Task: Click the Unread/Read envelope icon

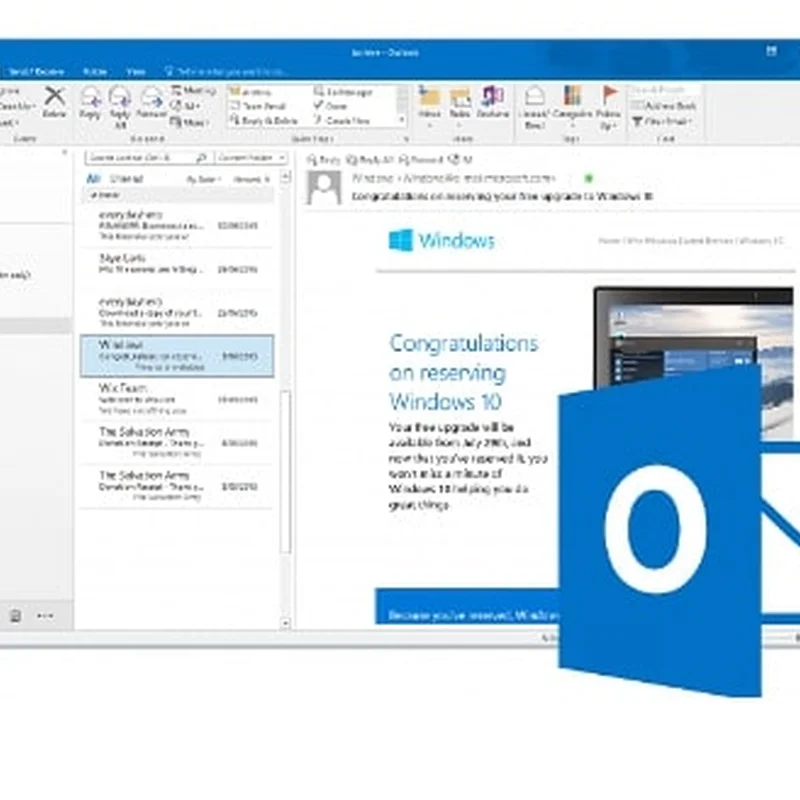Action: pyautogui.click(x=535, y=101)
